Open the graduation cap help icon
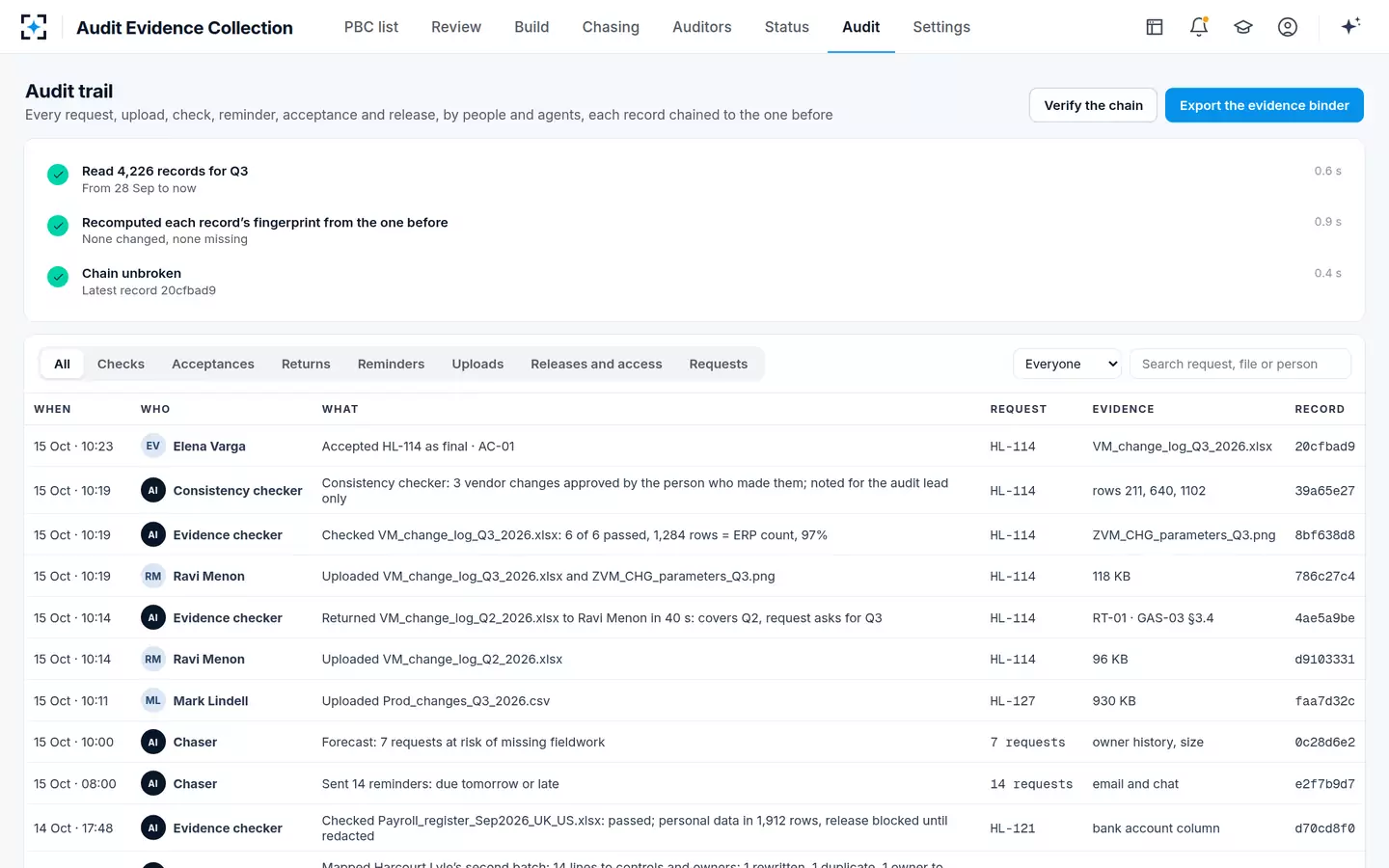Viewport: 1389px width, 868px height. [1243, 27]
